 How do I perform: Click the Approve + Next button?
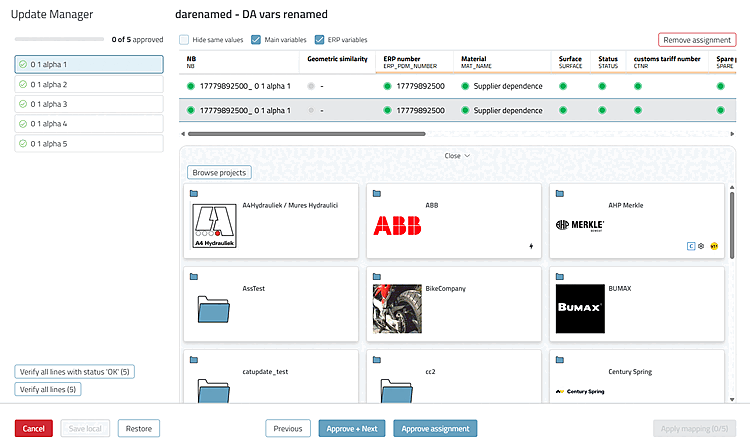[352, 429]
